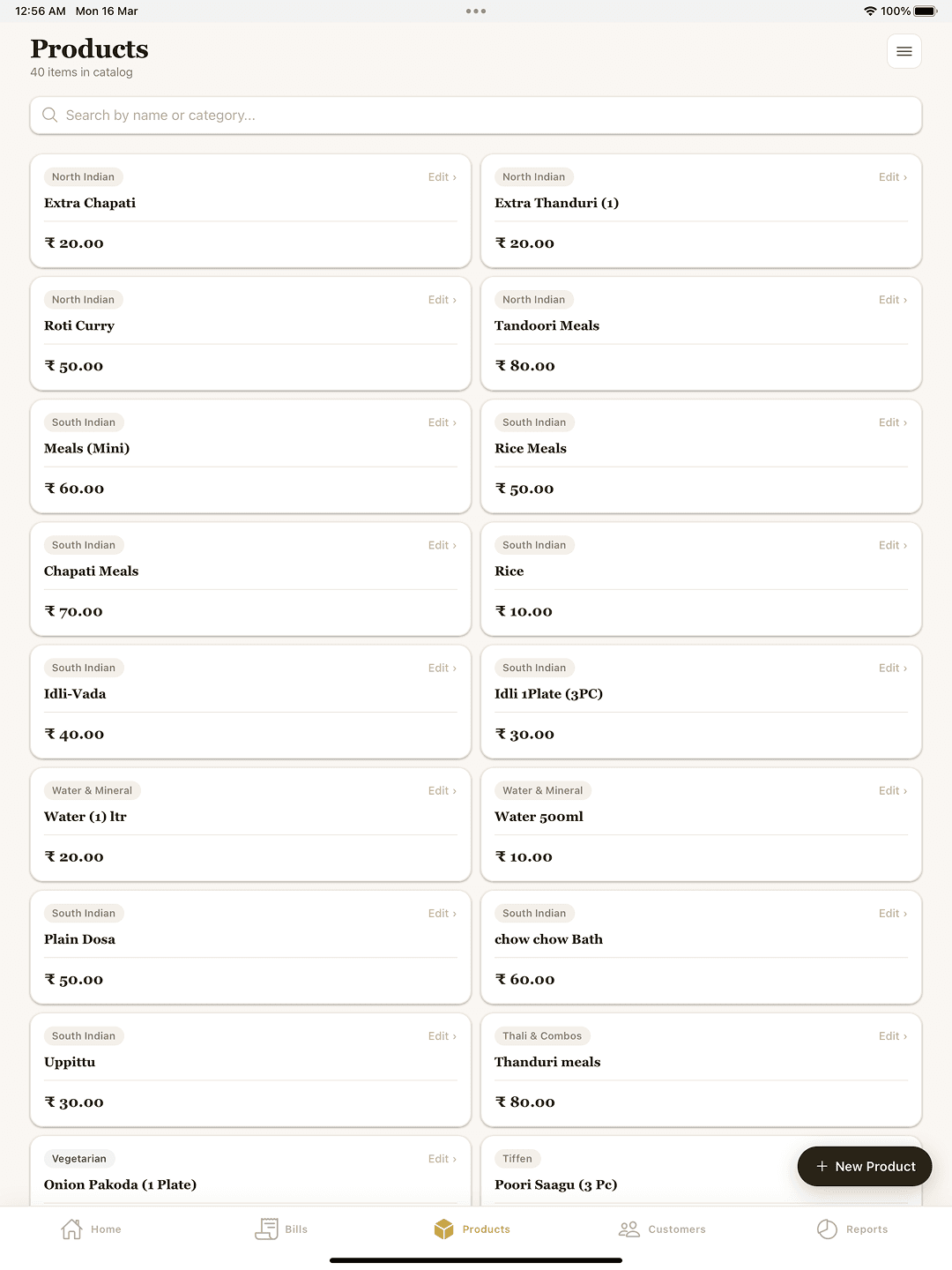Go to Bills receipt icon
Viewport: 952px width, 1270px height.
[x=266, y=1229]
